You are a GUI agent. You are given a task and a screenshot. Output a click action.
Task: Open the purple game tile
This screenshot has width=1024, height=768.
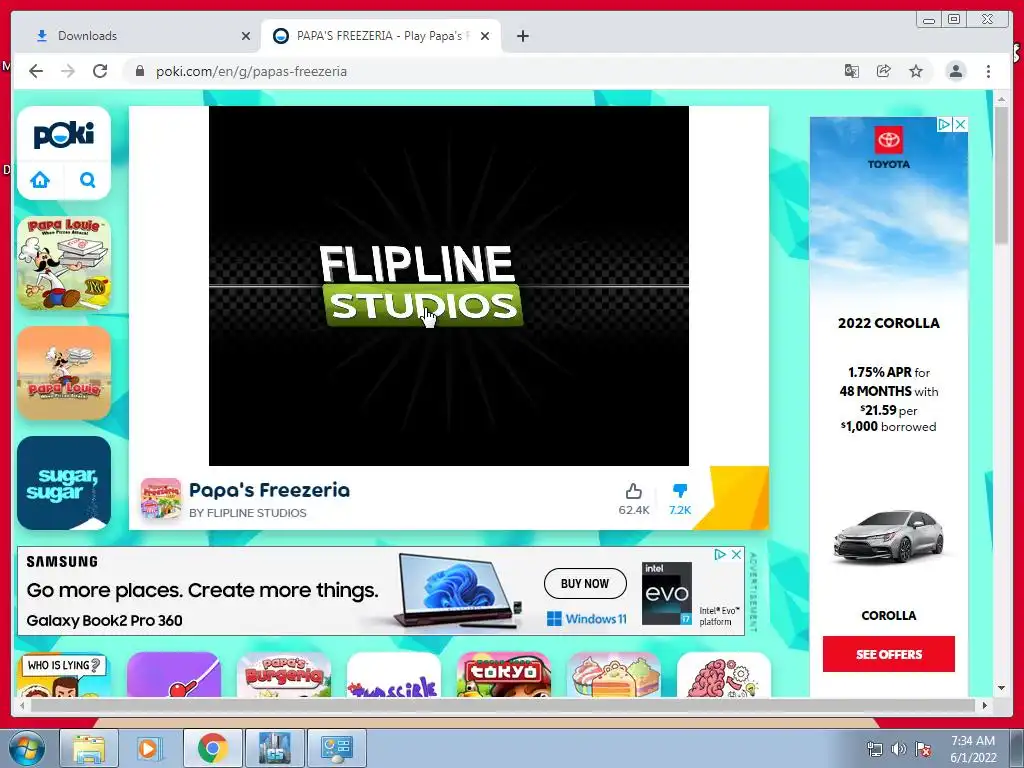tap(174, 675)
